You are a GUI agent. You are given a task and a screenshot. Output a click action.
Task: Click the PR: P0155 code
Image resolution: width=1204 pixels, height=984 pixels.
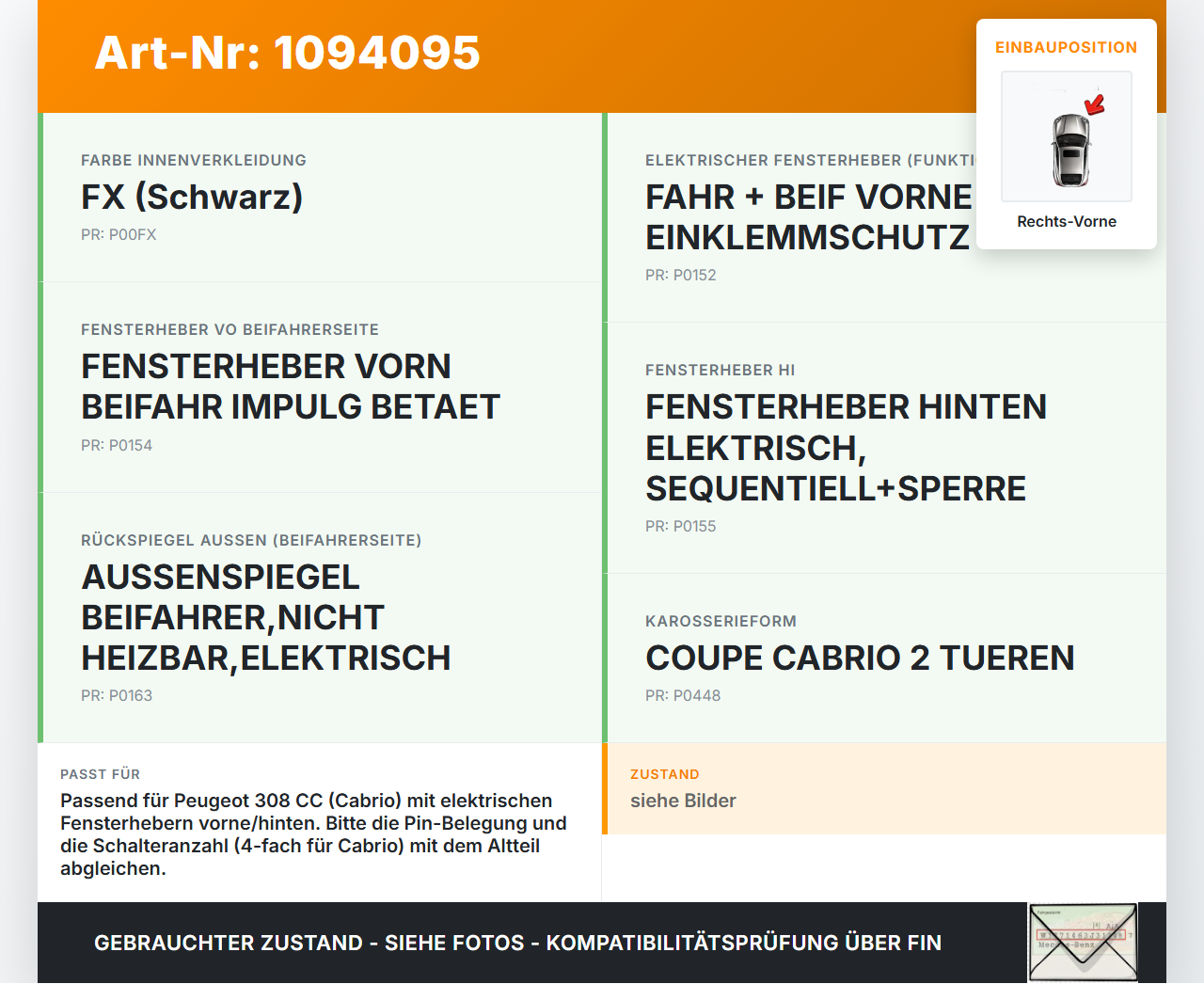pos(681,527)
